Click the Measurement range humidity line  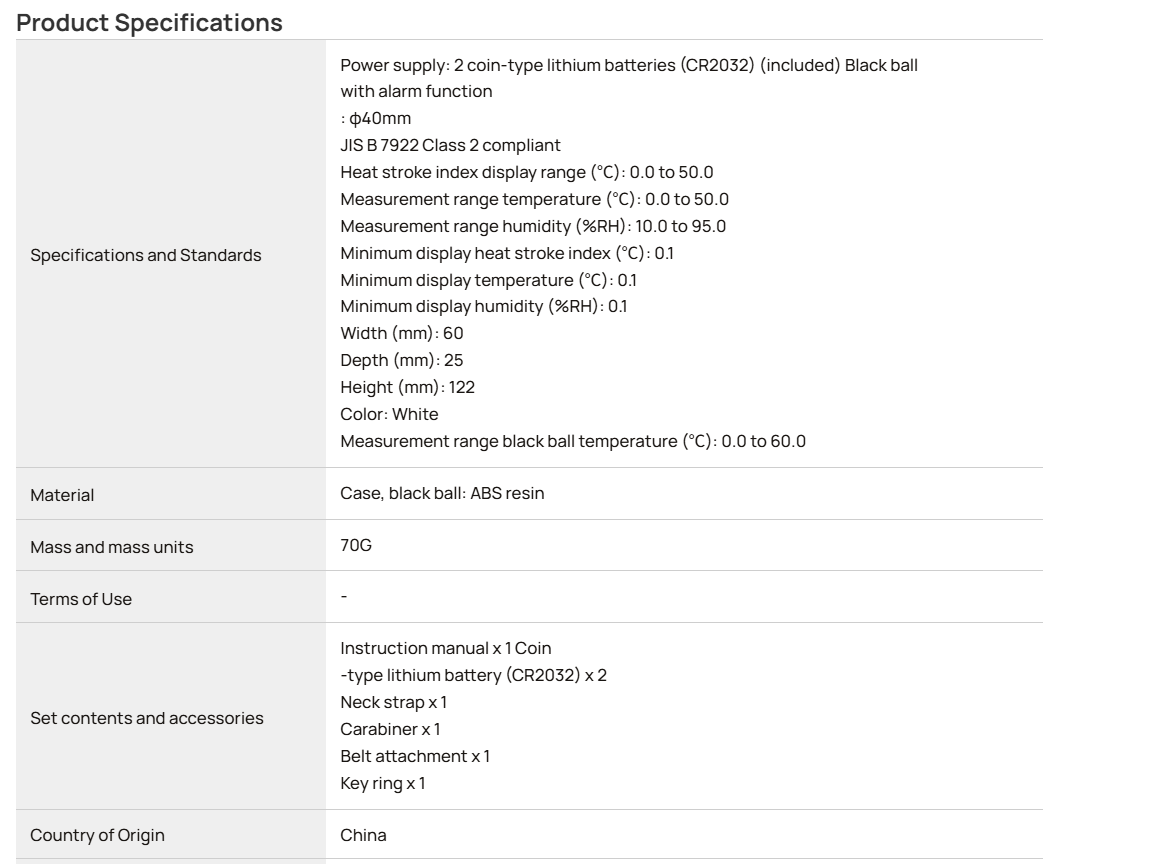click(533, 226)
